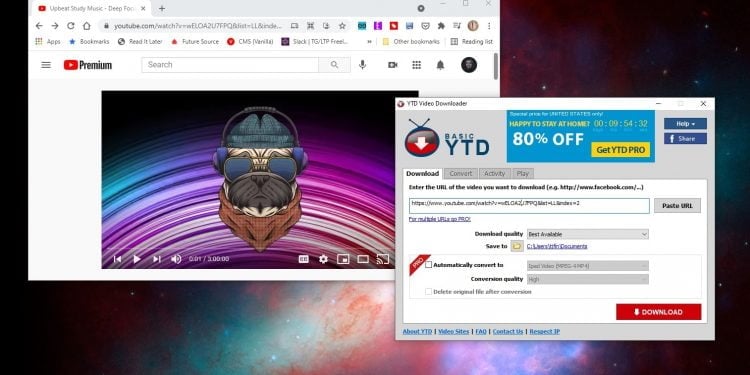This screenshot has height=375, width=750.
Task: Open the Reading list panel
Action: coord(472,42)
